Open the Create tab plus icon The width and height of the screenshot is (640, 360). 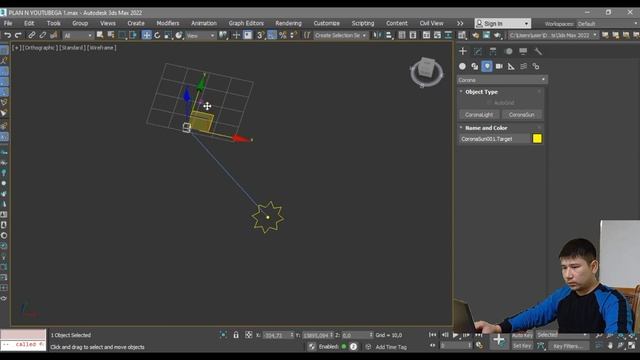coord(462,51)
